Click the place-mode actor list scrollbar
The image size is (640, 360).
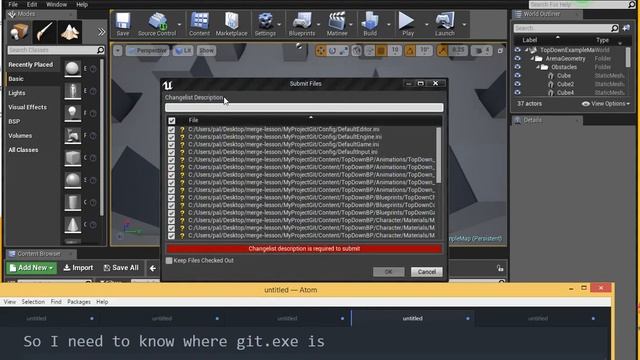(x=102, y=137)
